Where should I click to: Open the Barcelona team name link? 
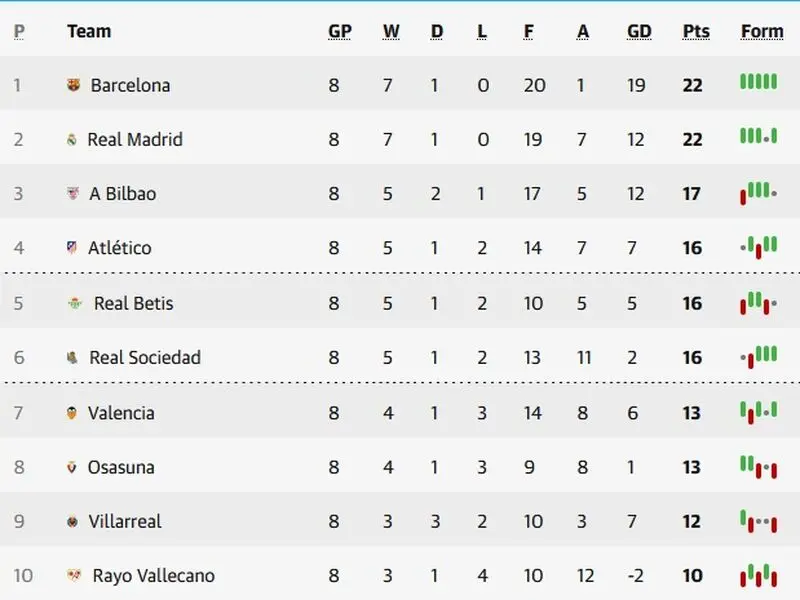(130, 85)
